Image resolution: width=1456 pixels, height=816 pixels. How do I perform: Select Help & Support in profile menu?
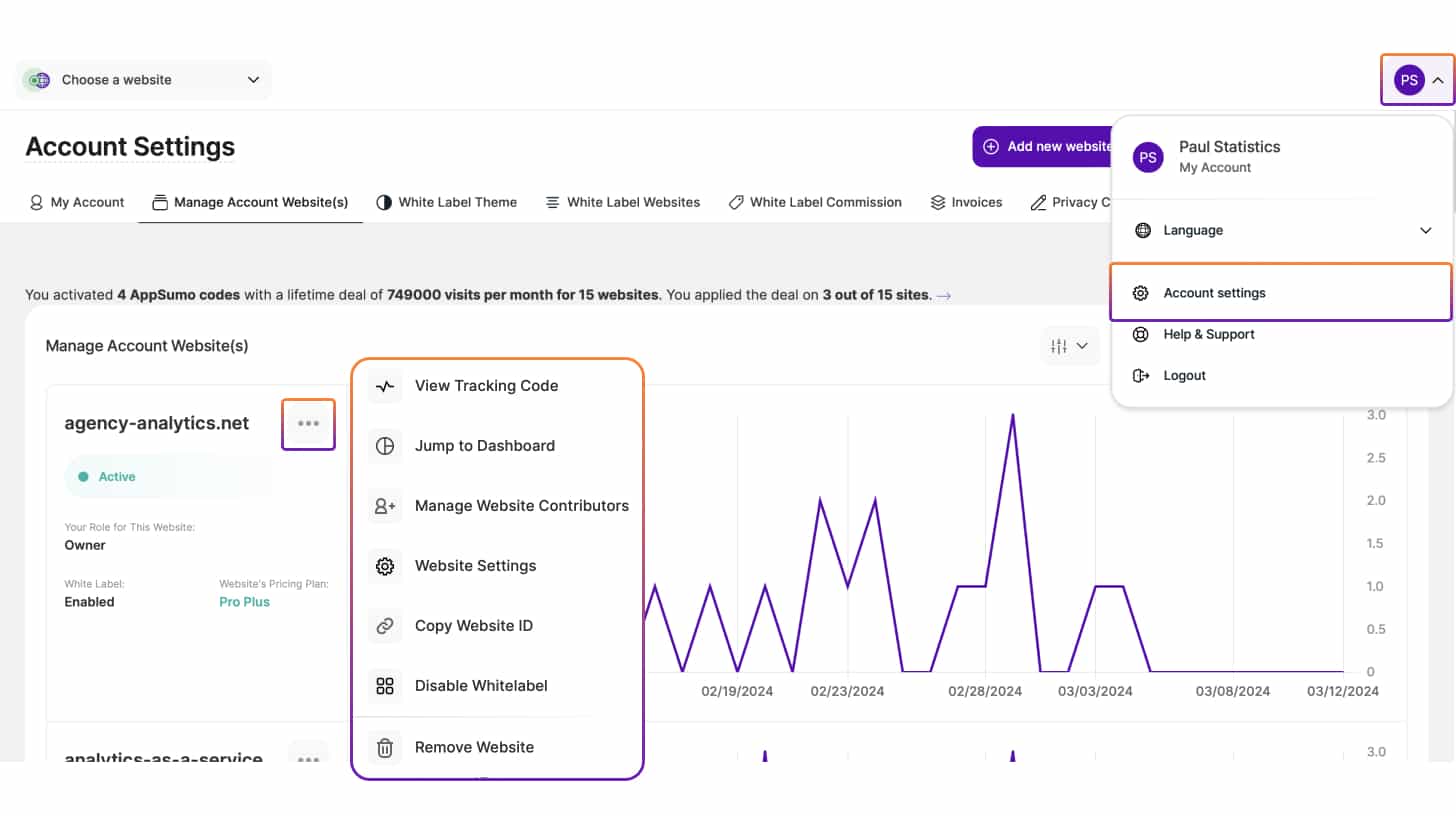[x=1208, y=334]
